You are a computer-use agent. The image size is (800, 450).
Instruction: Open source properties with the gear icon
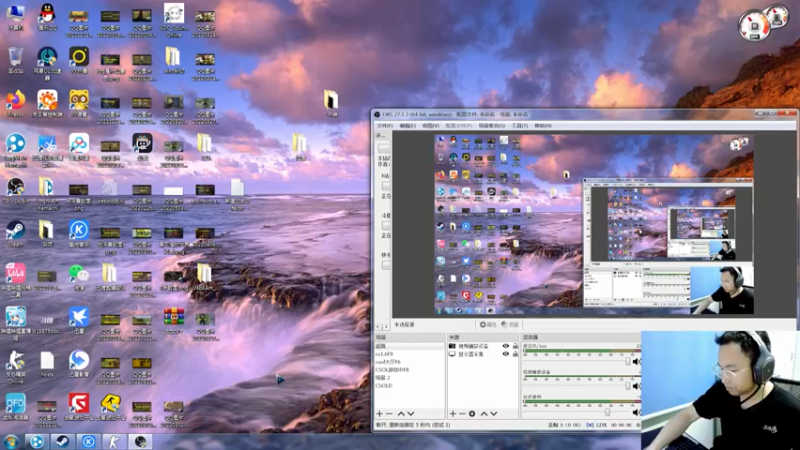pyautogui.click(x=472, y=413)
